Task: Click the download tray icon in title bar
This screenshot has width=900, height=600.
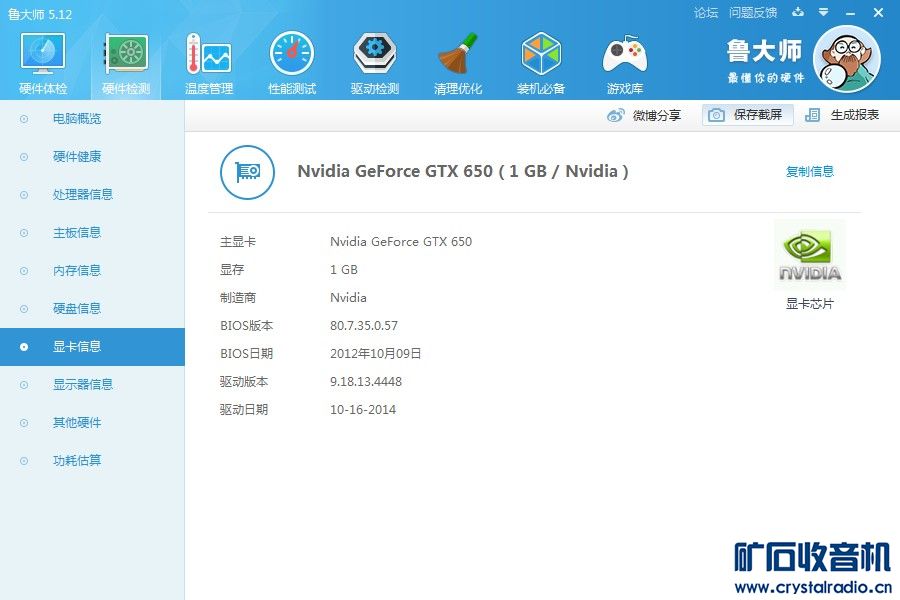Action: click(798, 12)
